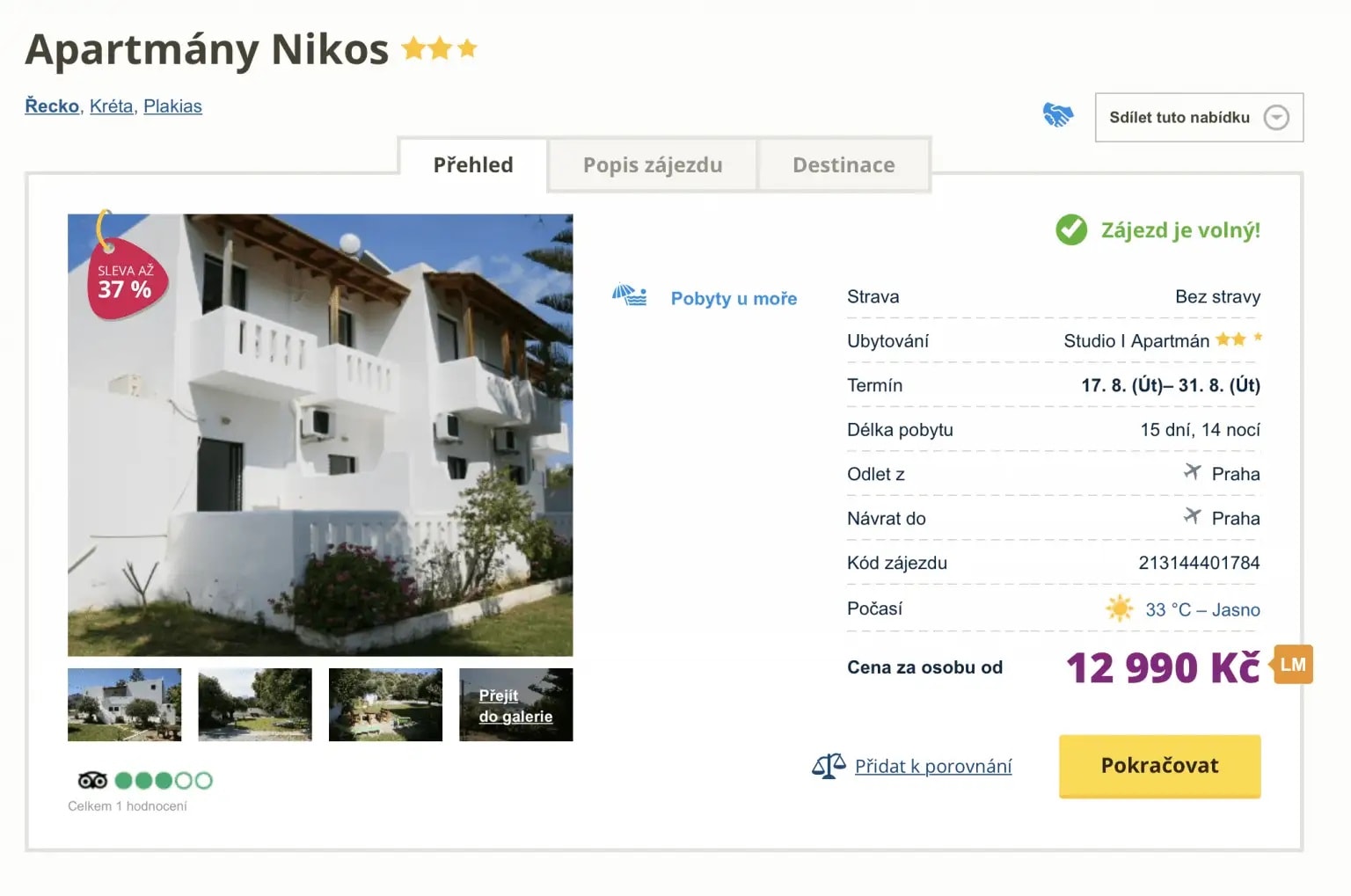Click the green availability checkmark icon
This screenshot has height=896, width=1351.
(1070, 229)
